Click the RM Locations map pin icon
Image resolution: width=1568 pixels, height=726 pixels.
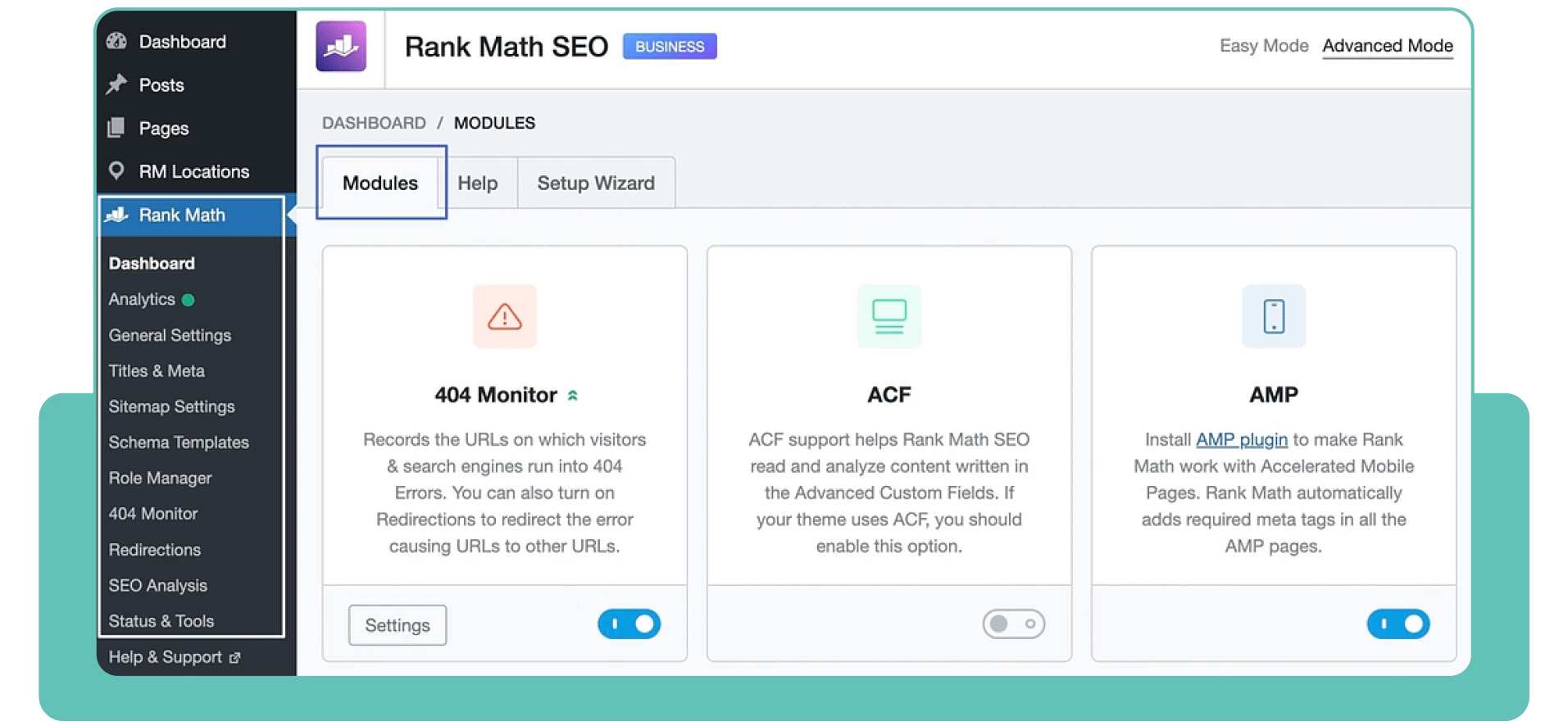[116, 170]
